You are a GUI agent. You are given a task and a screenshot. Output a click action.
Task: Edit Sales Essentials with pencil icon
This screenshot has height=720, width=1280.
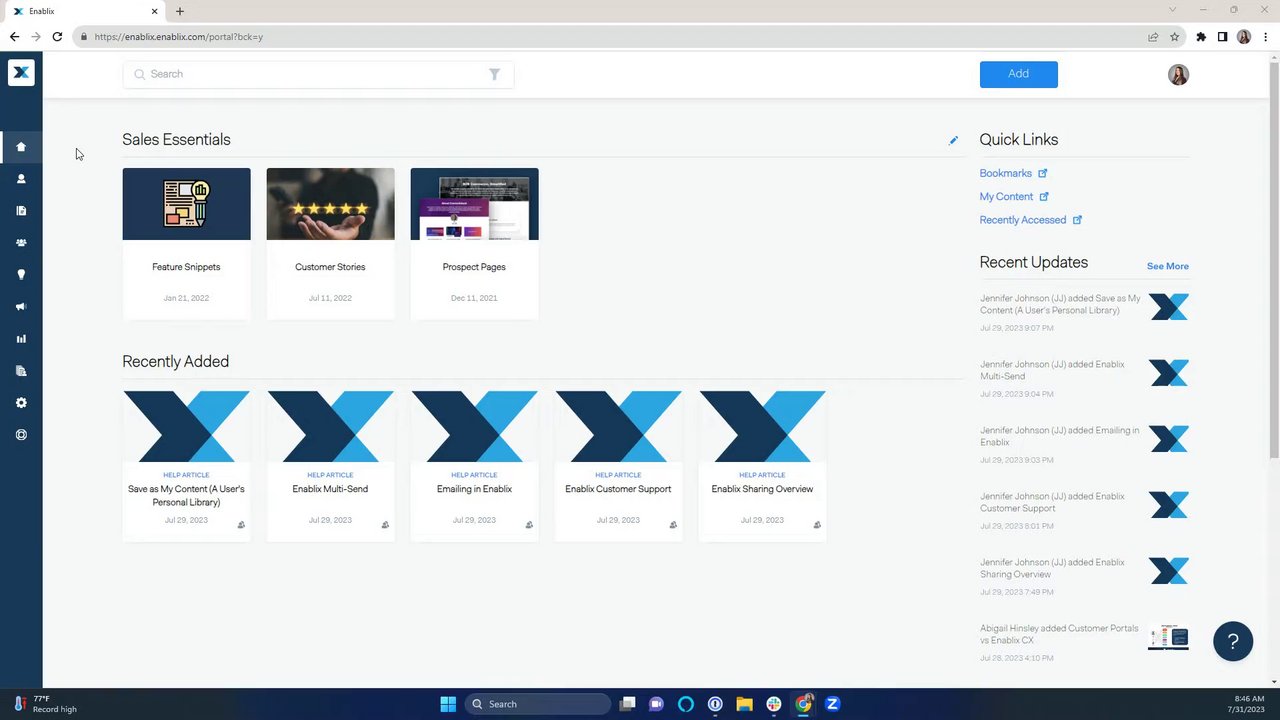click(x=953, y=141)
